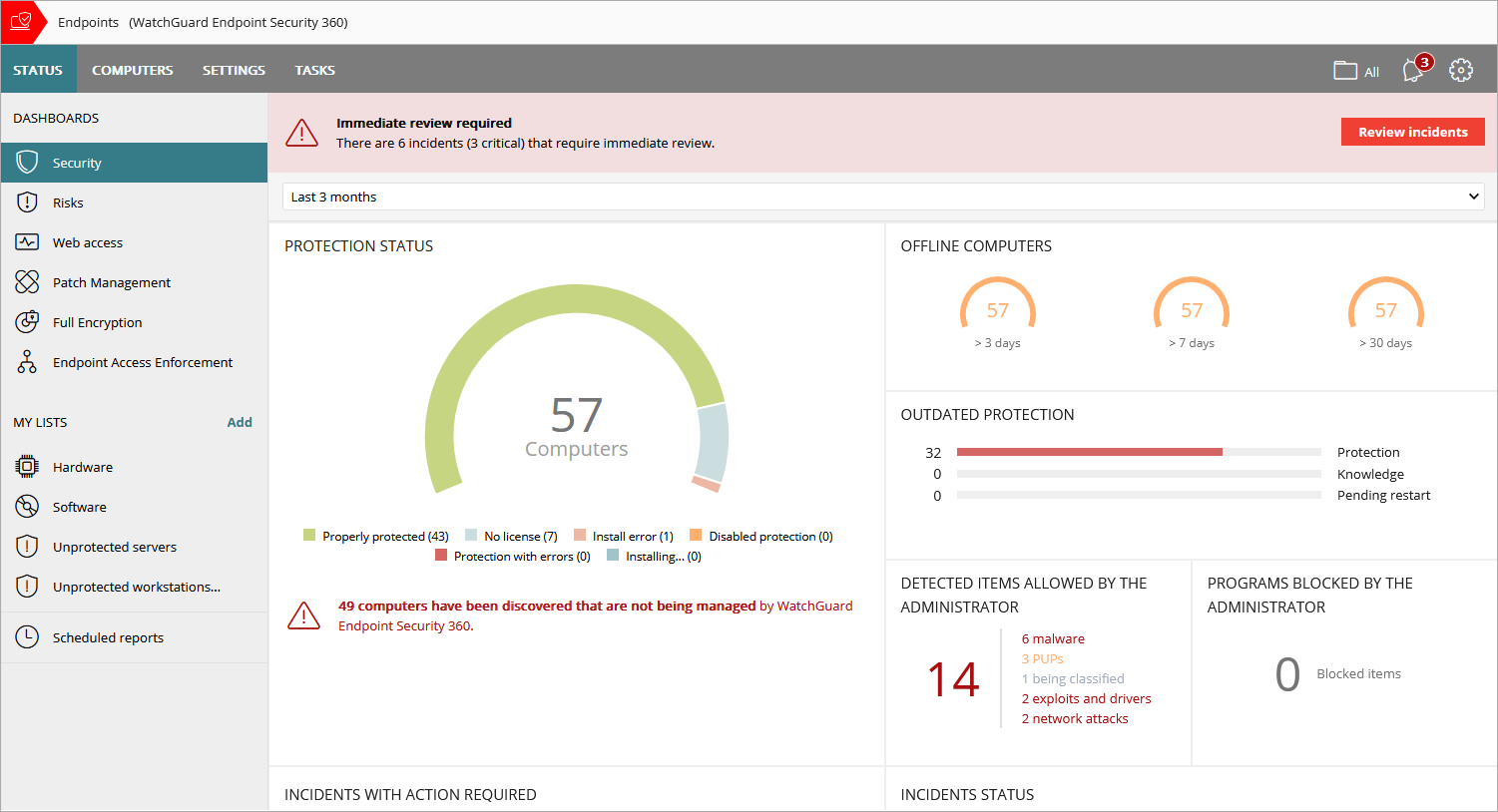Switch to the STATUS tab
The height and width of the screenshot is (812, 1498).
[x=38, y=70]
